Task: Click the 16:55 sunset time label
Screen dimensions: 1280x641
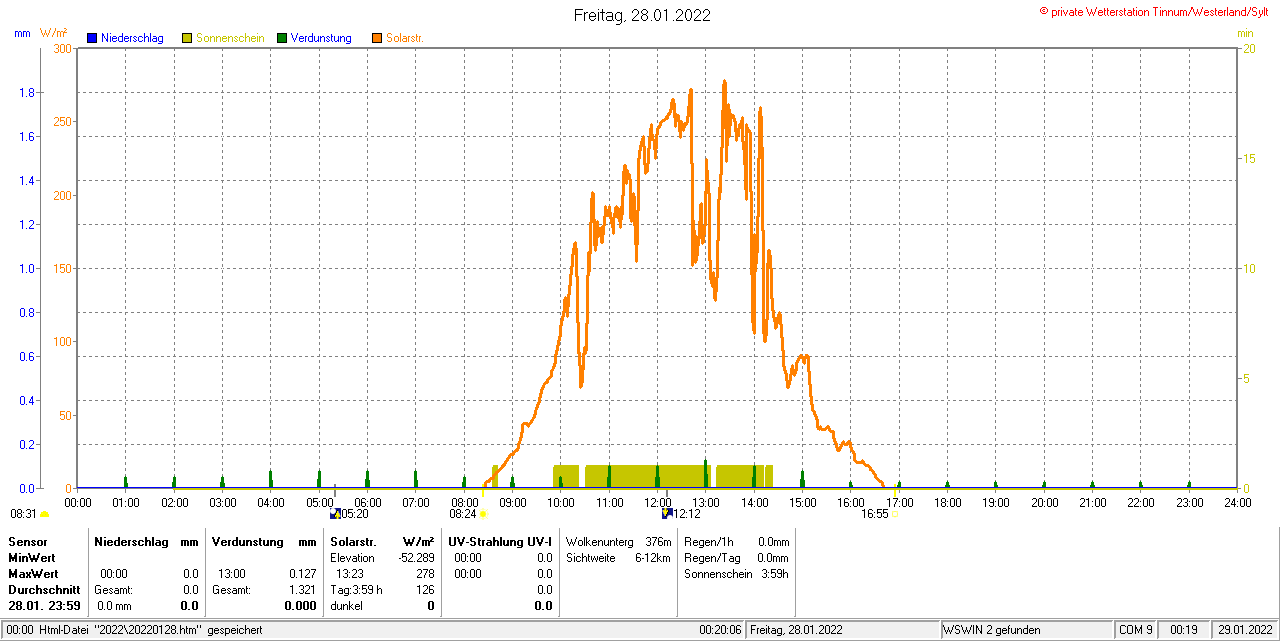Action: click(875, 514)
